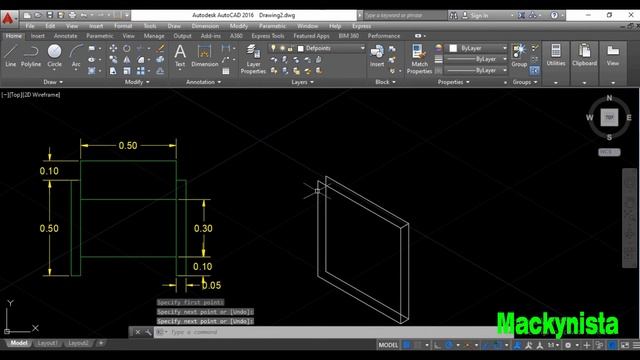Image resolution: width=640 pixels, height=360 pixels.
Task: Click the WCS label under ViewCube
Action: pyautogui.click(x=609, y=152)
